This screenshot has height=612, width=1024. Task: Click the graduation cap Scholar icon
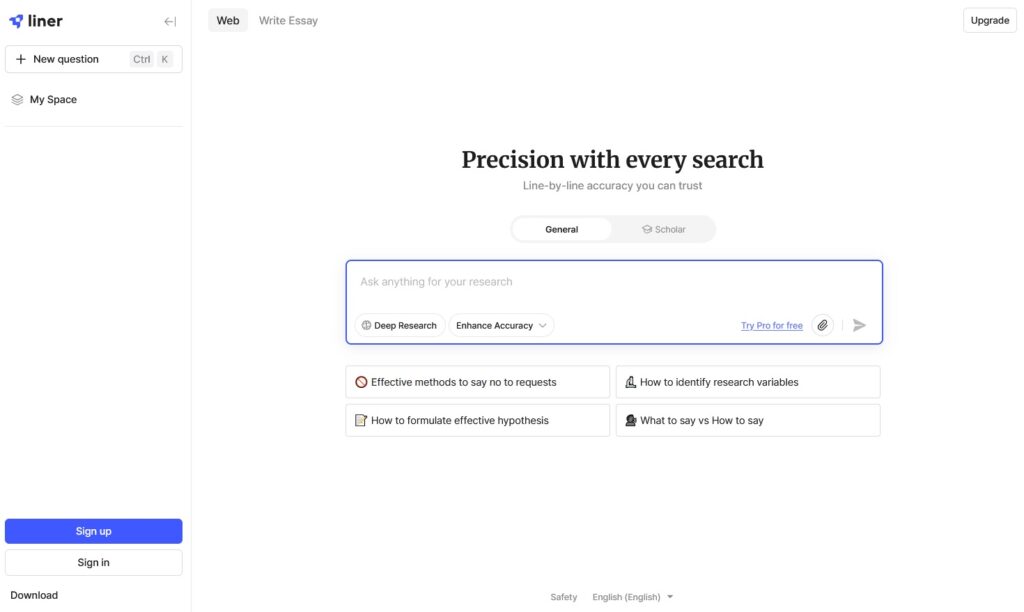click(x=647, y=229)
